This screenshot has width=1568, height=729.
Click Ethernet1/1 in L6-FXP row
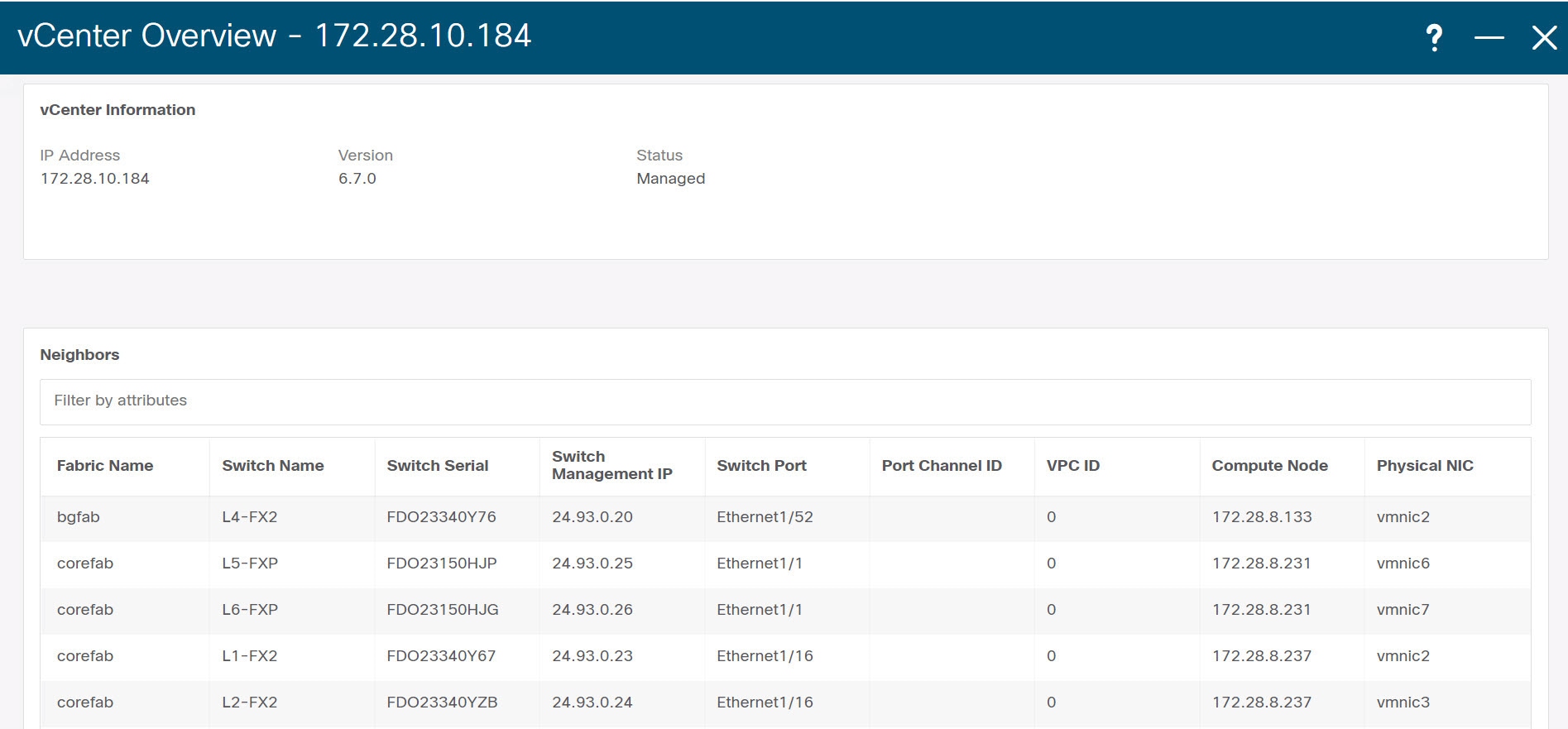[x=760, y=610]
